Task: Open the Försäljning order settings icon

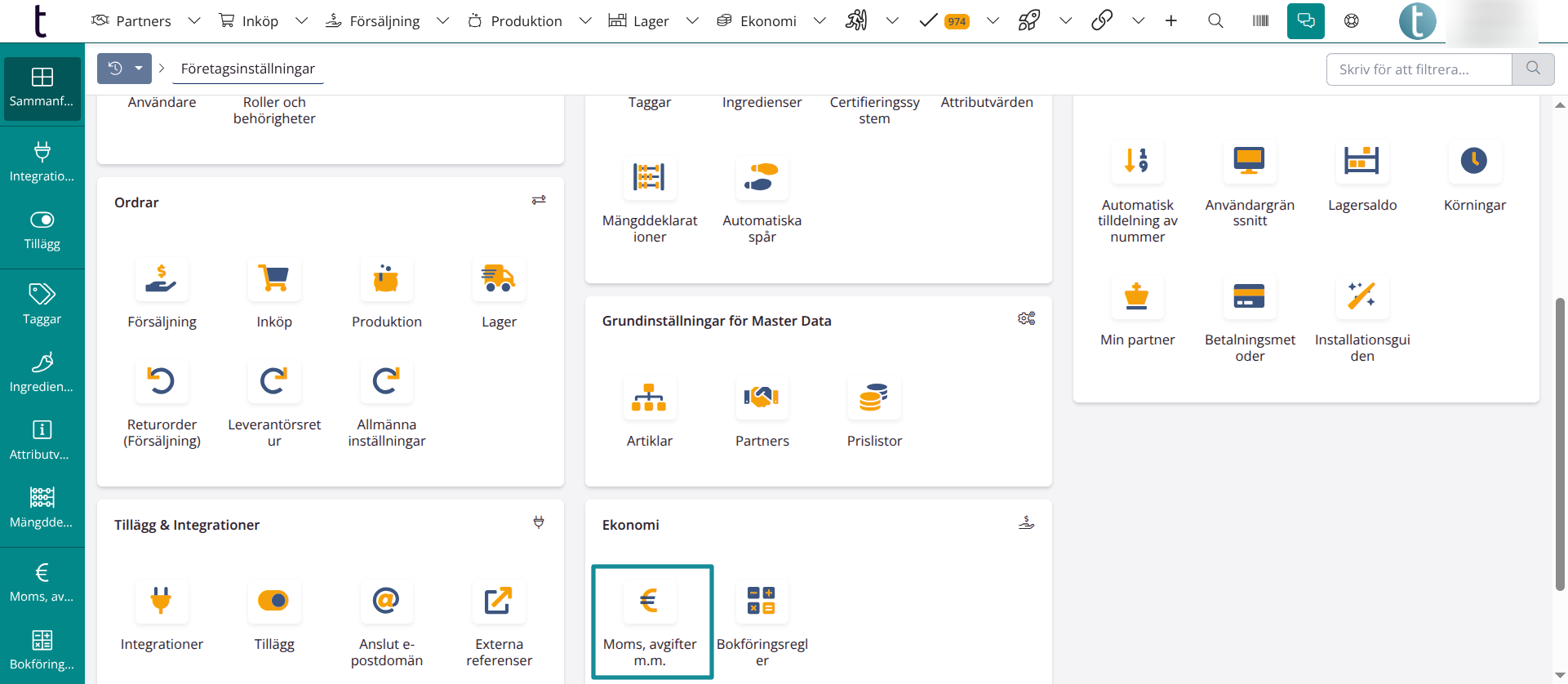Action: 162,280
